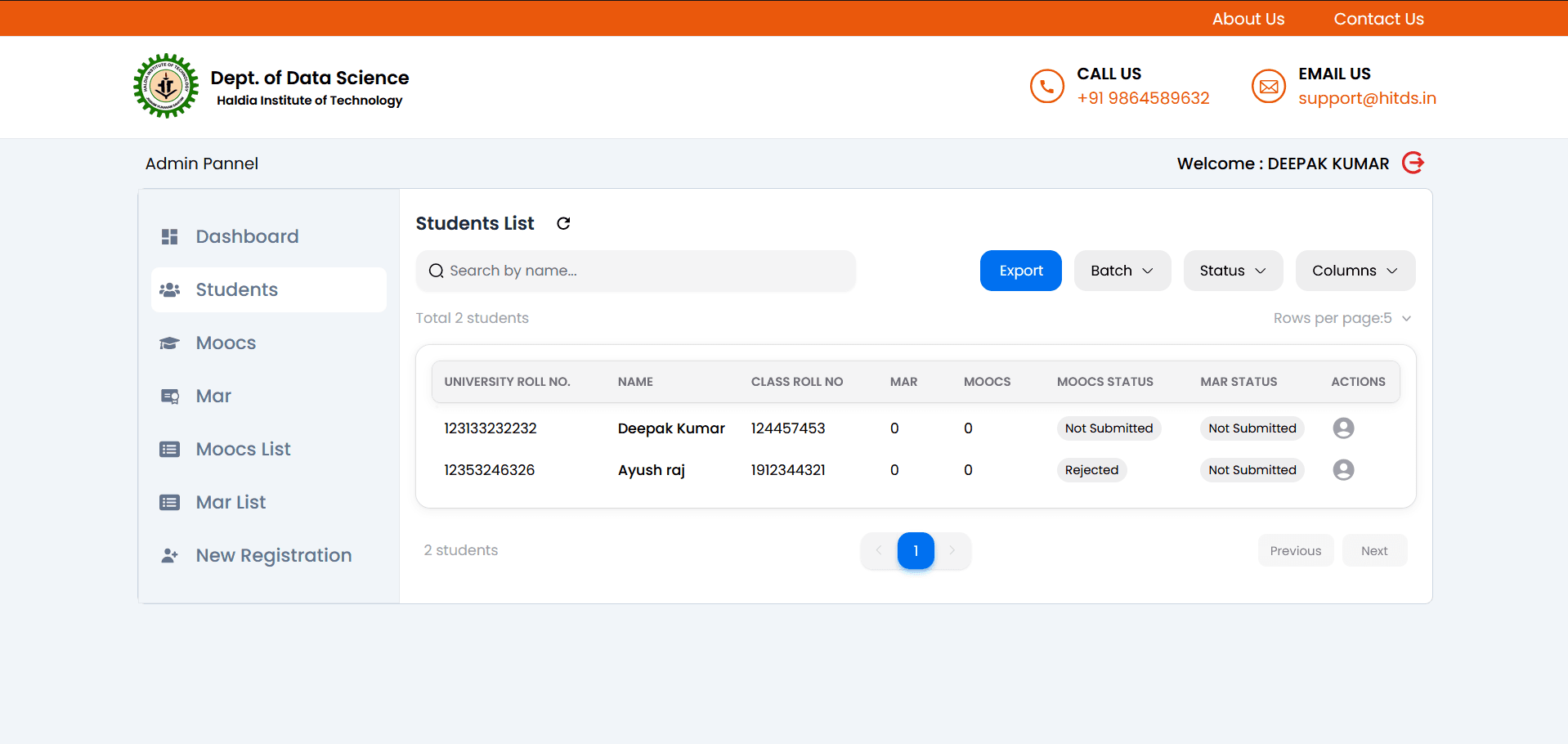Open the Batch filter dropdown
This screenshot has height=744, width=1568.
click(x=1122, y=271)
